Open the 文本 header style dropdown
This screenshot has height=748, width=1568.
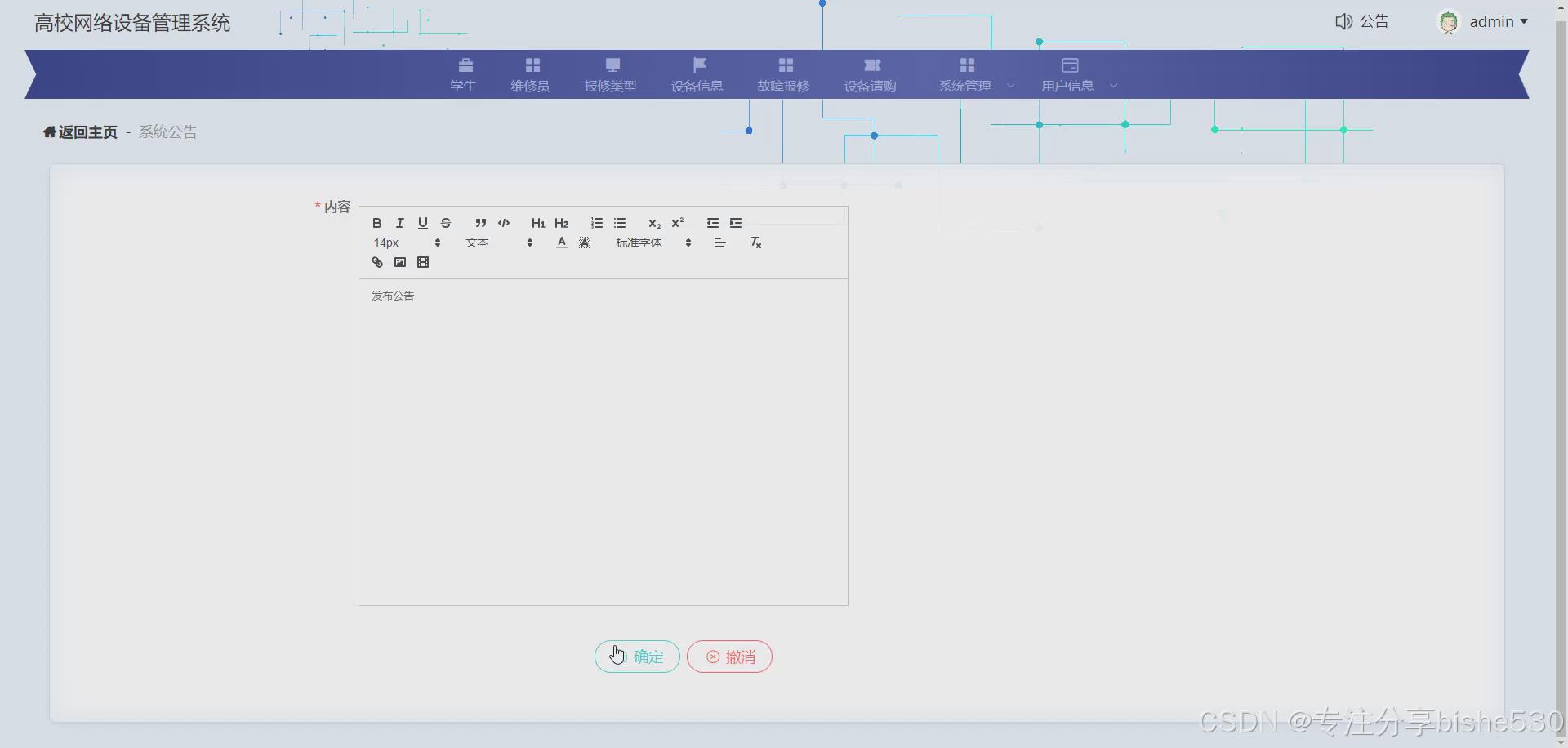[x=499, y=243]
